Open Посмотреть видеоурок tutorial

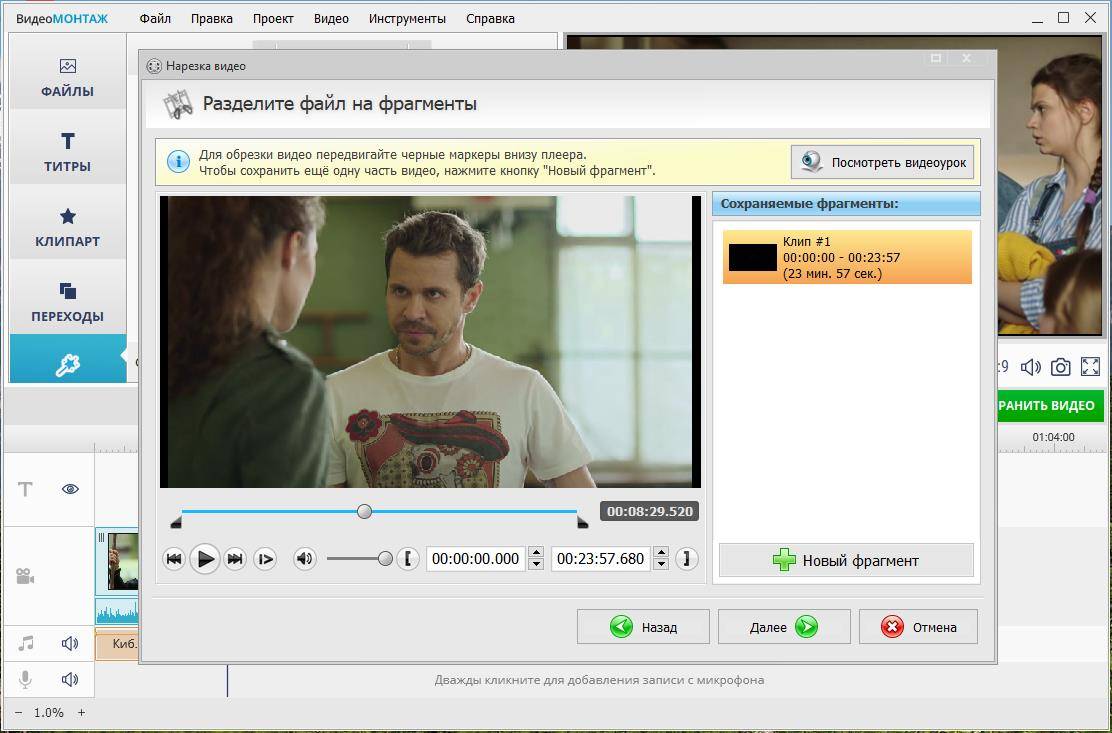pos(882,162)
